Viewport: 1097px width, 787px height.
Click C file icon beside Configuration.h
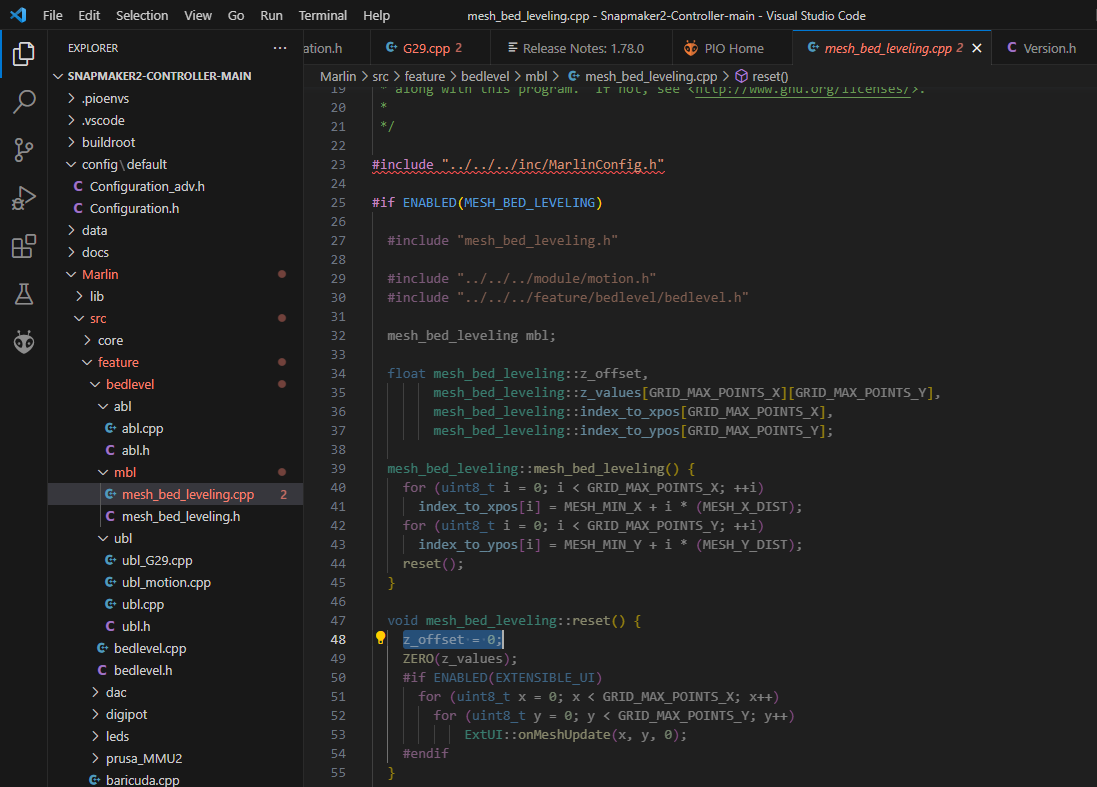pos(78,208)
